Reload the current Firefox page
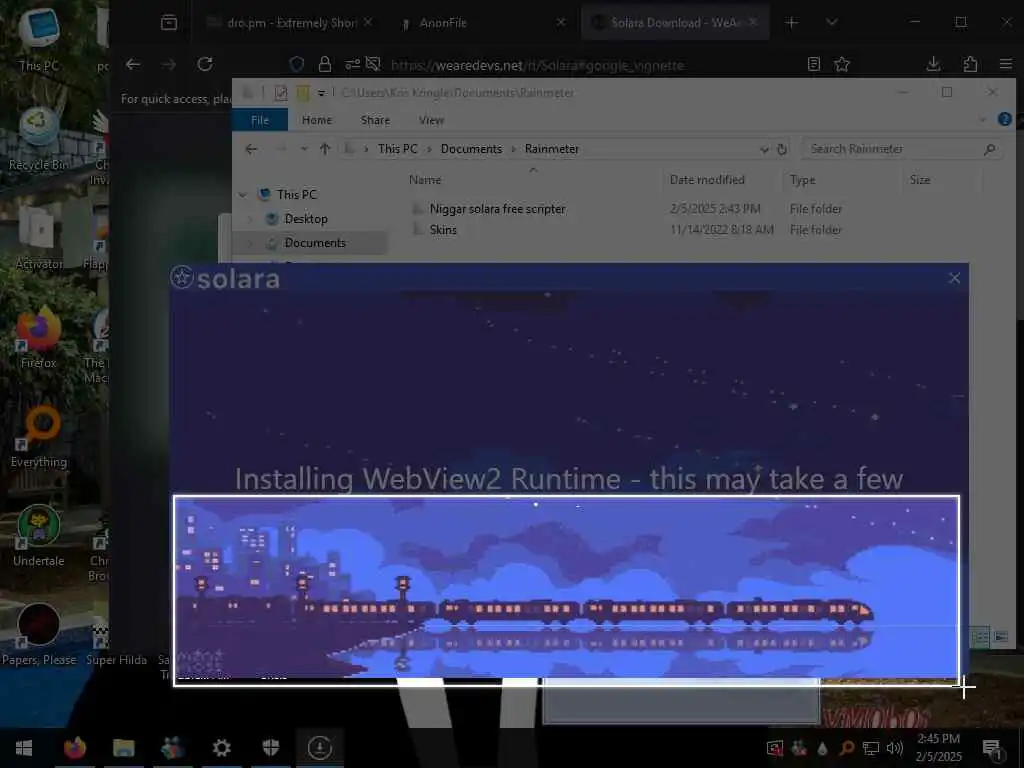1024x768 pixels. (205, 64)
